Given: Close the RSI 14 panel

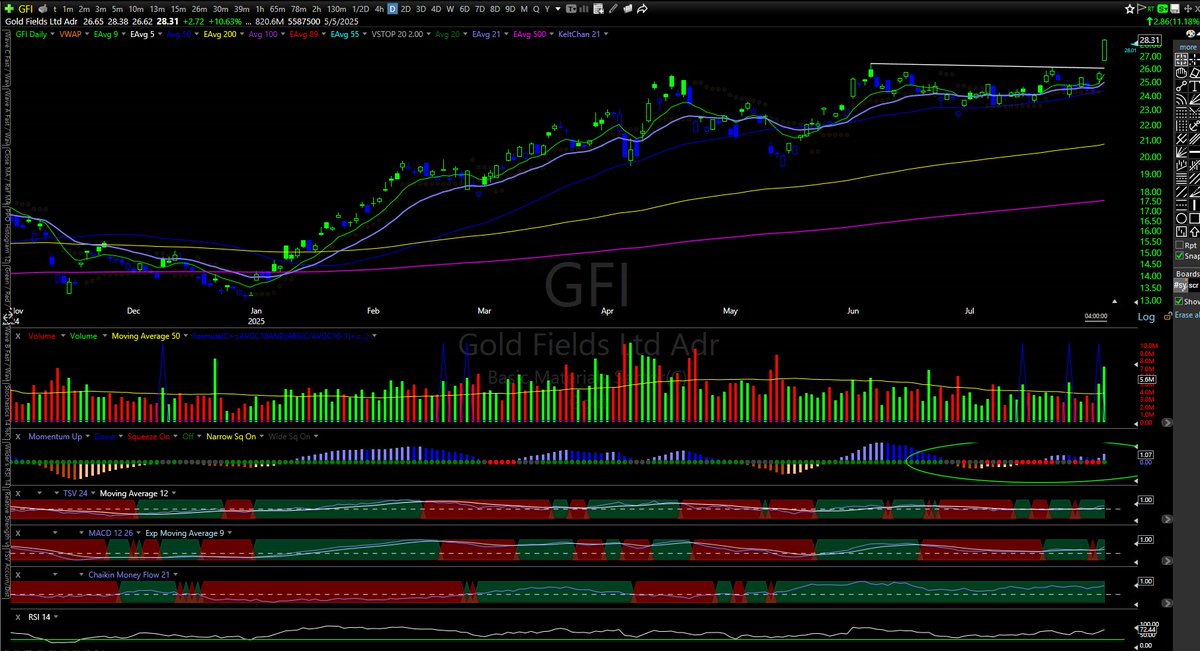Looking at the screenshot, I should (x=18, y=617).
